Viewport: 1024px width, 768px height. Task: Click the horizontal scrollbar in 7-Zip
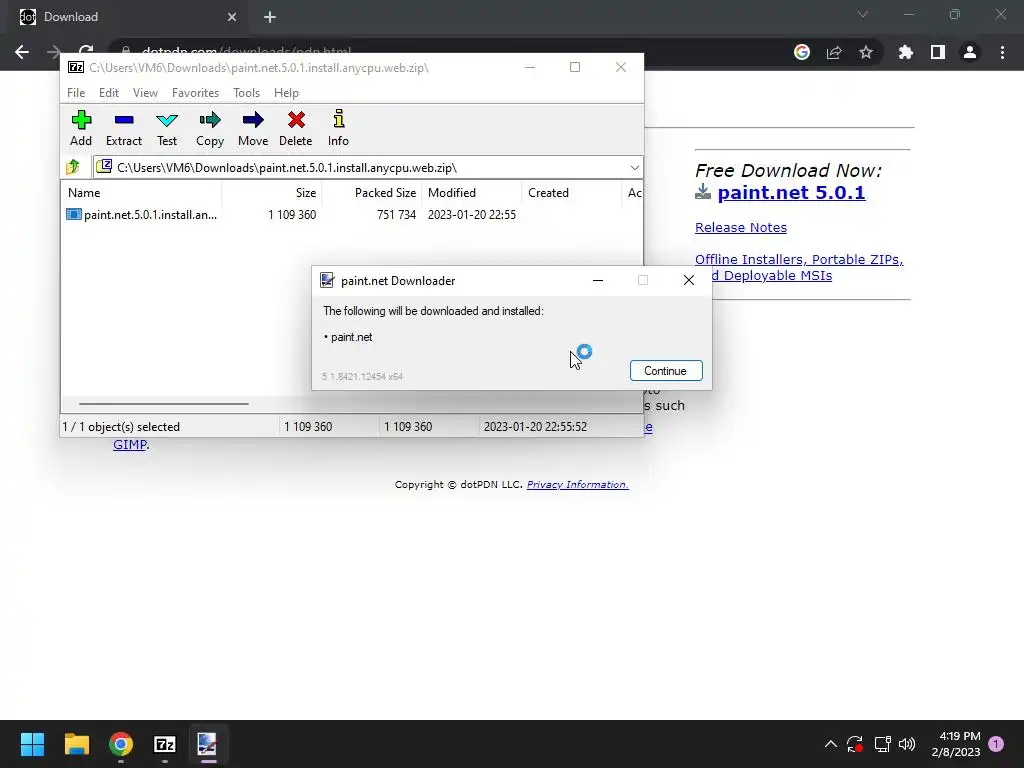click(x=163, y=404)
